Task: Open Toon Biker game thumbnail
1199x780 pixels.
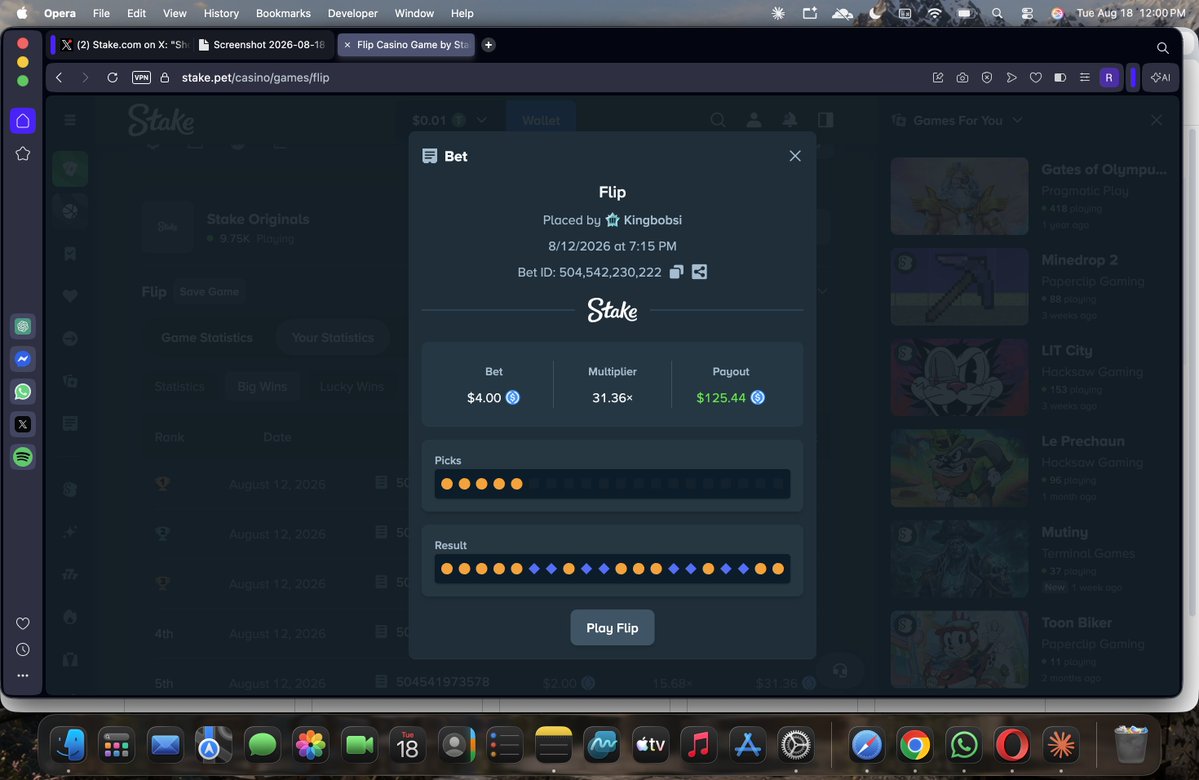Action: coord(959,649)
